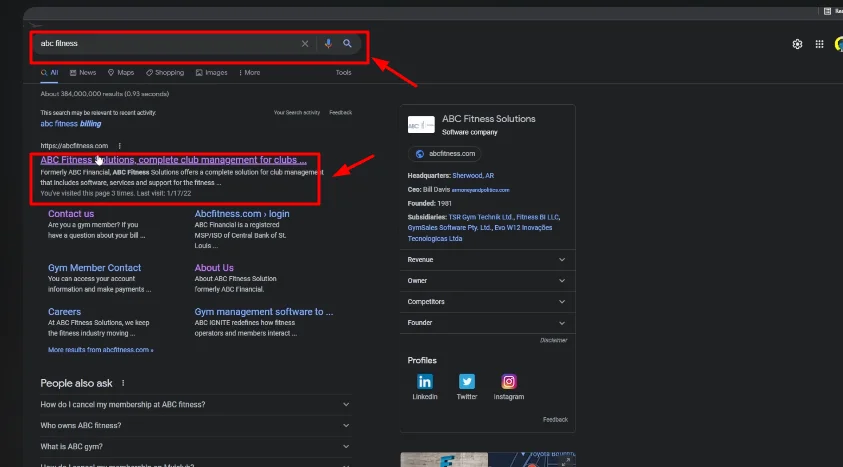
Task: Open the About Us sitelink
Action: pyautogui.click(x=214, y=268)
